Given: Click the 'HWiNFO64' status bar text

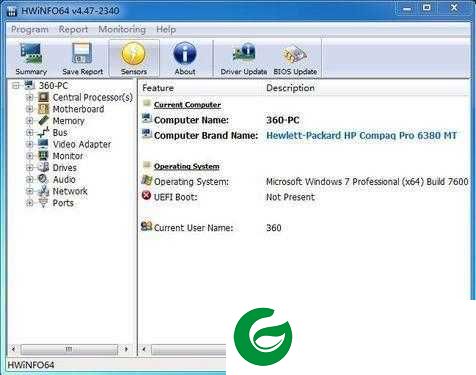Looking at the screenshot, I should point(31,365).
